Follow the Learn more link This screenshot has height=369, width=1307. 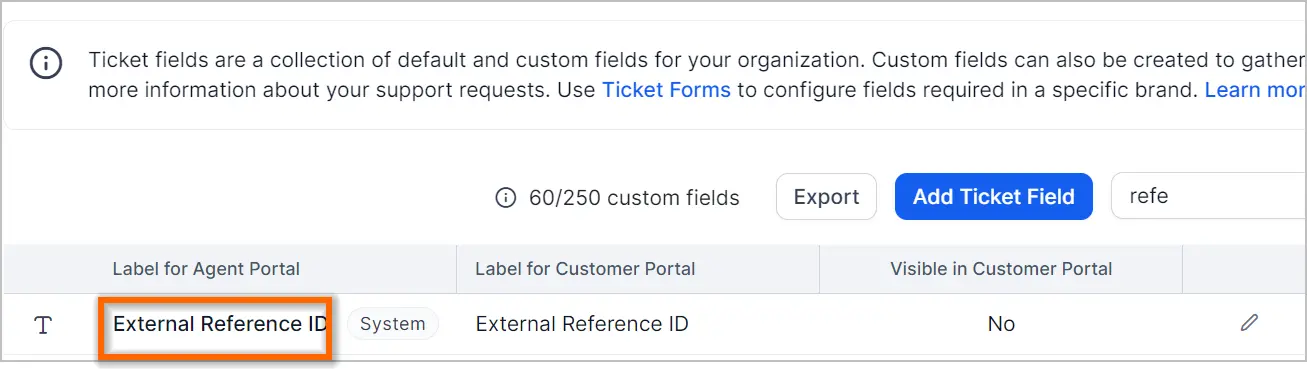point(1255,90)
